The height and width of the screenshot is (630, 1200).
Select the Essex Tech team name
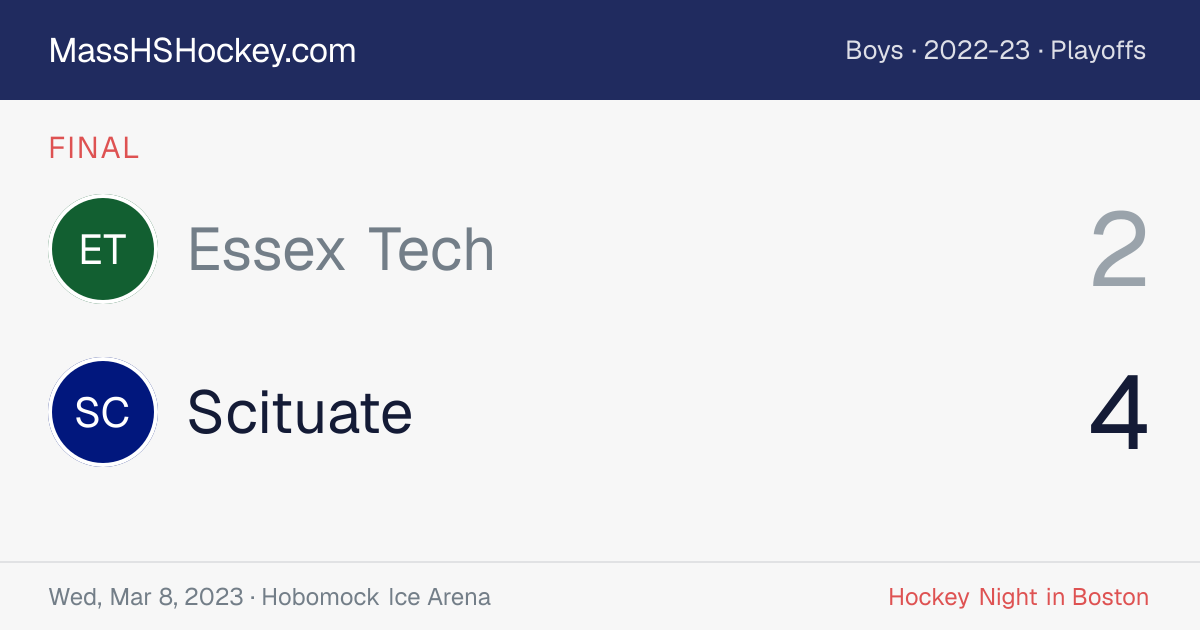coord(341,249)
